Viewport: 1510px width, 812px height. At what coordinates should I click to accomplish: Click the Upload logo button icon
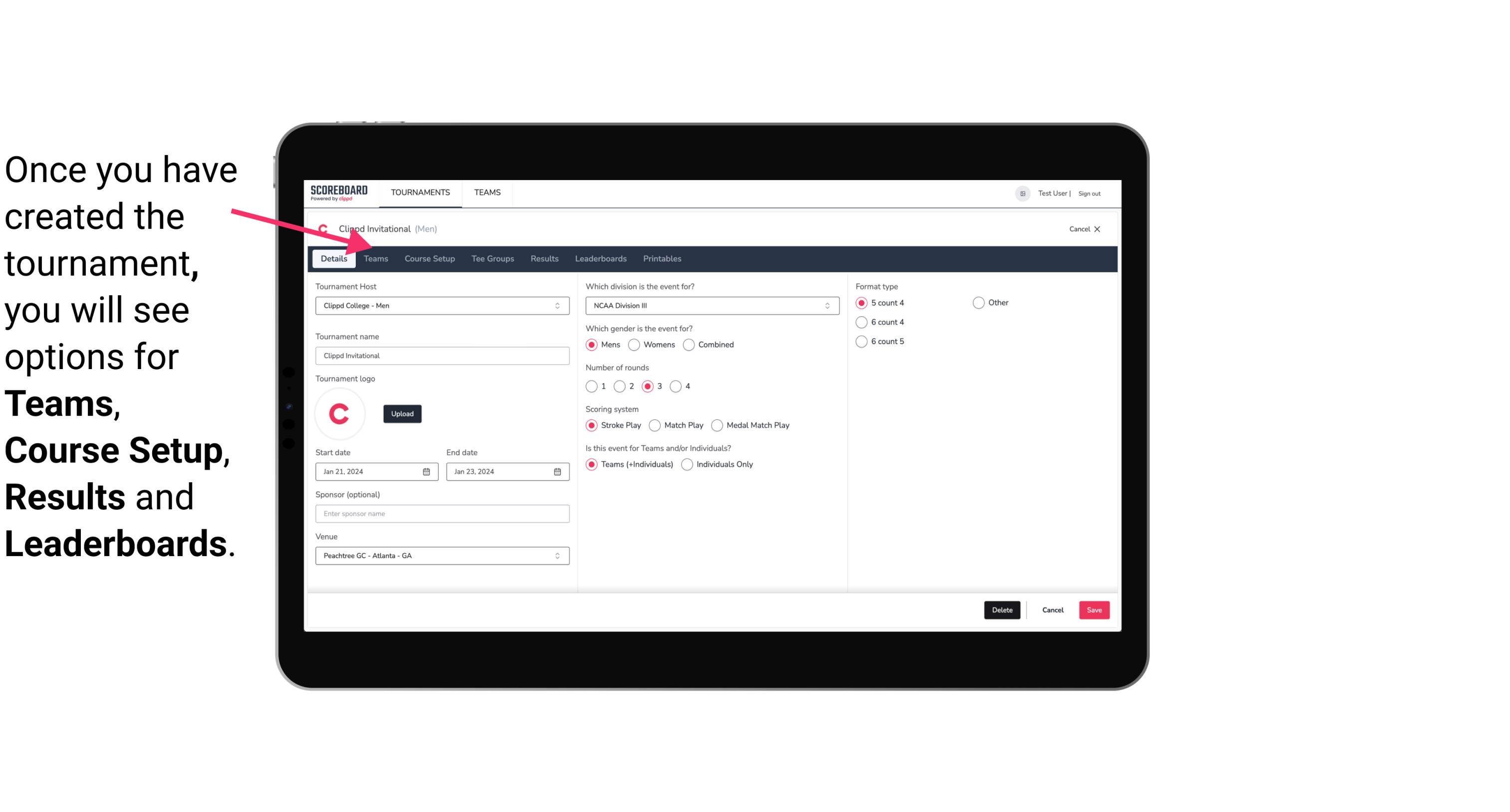tap(402, 413)
